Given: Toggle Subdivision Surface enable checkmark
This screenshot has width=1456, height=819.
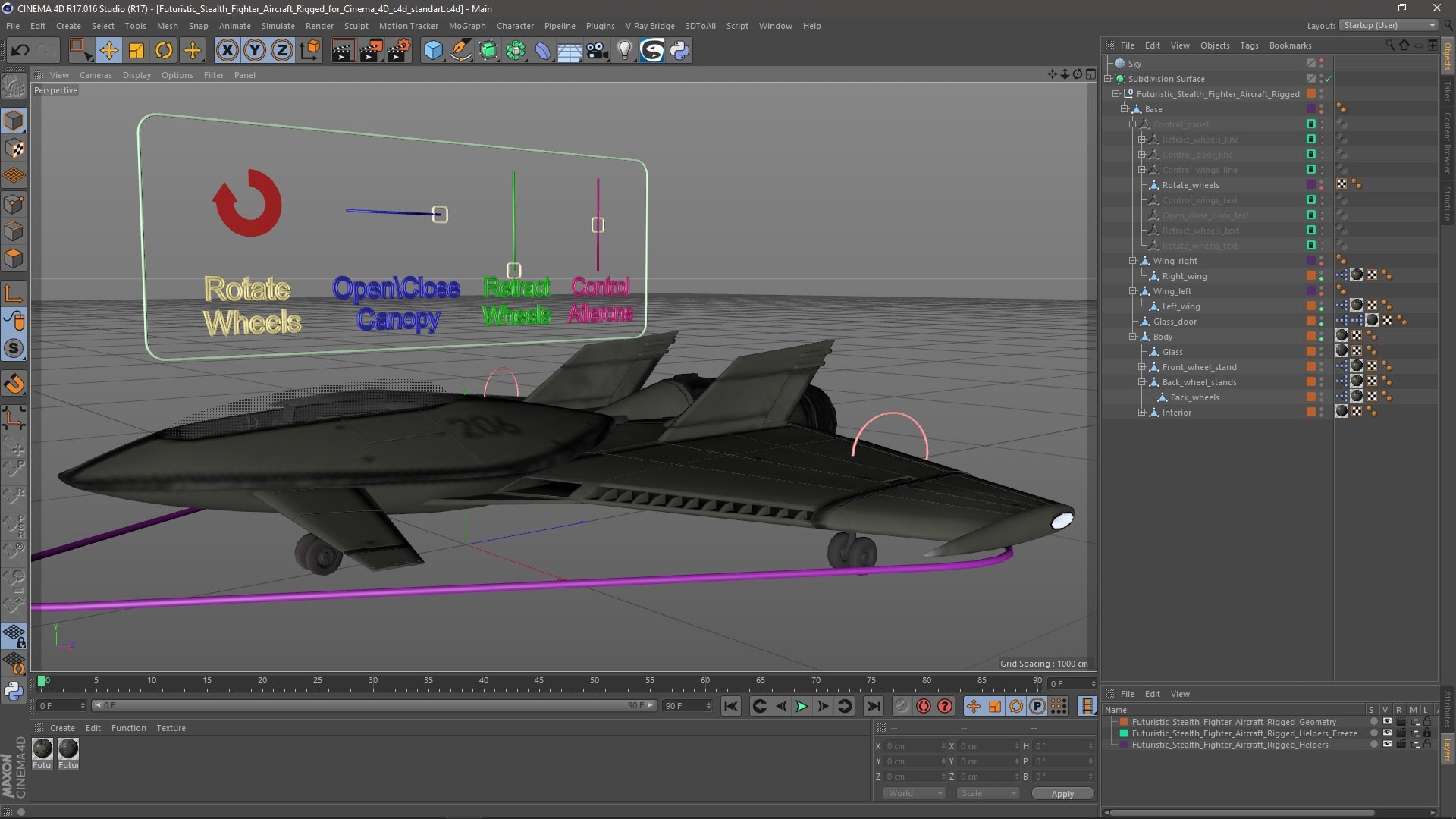Looking at the screenshot, I should (1329, 79).
